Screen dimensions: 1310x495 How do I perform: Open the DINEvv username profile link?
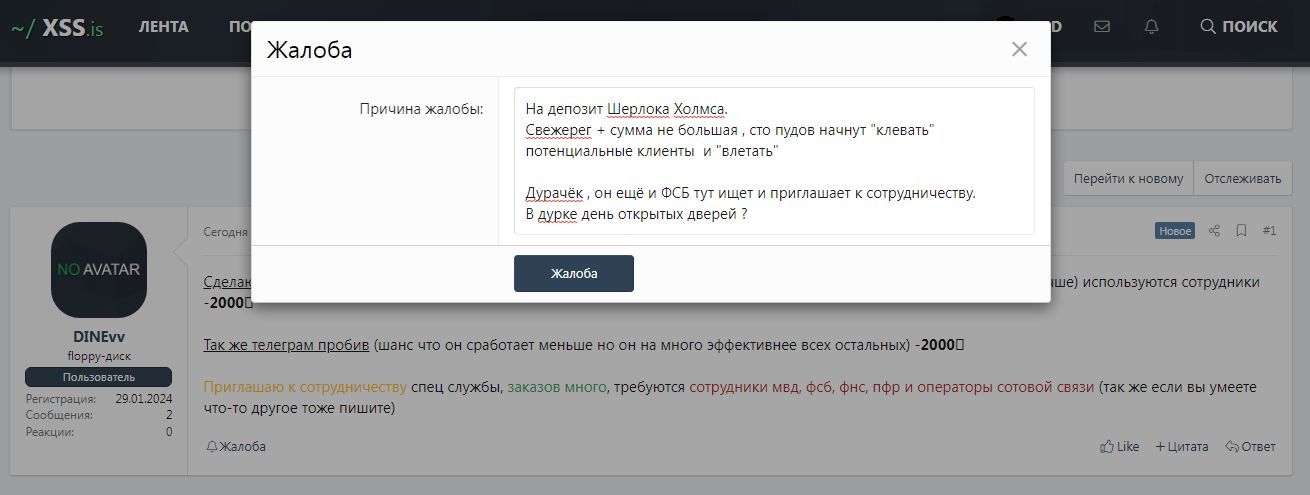(99, 337)
